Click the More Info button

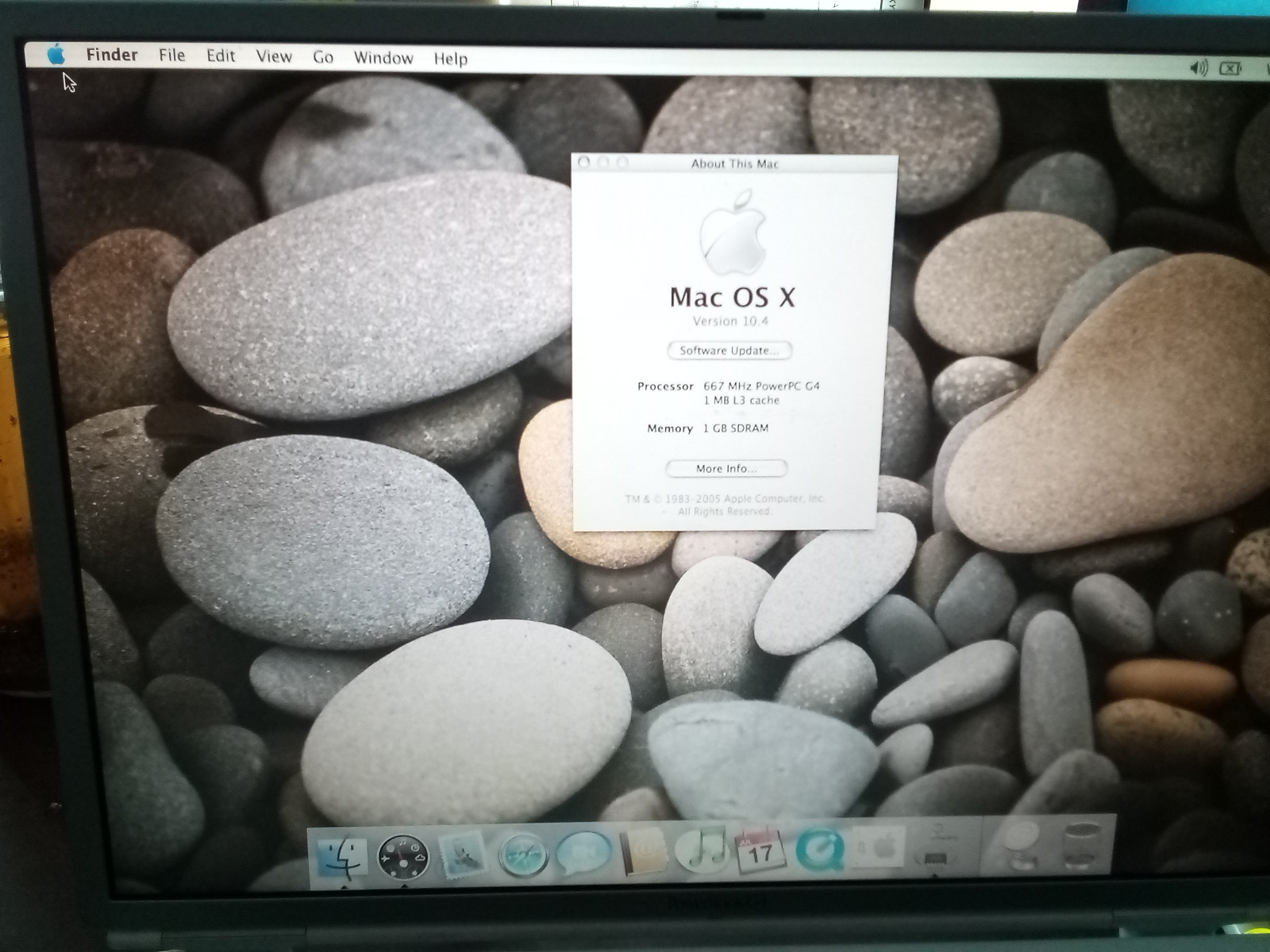coord(726,469)
